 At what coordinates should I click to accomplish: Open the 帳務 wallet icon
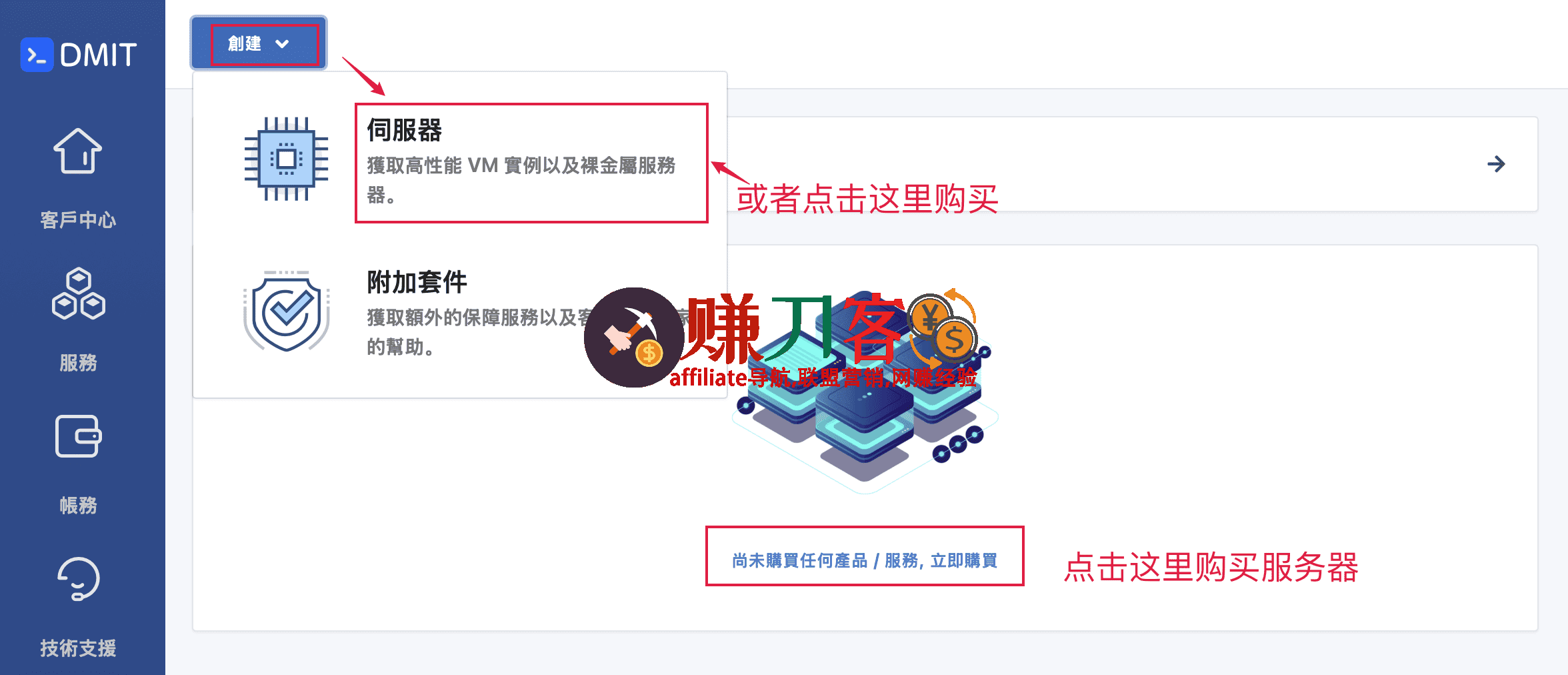coord(78,436)
